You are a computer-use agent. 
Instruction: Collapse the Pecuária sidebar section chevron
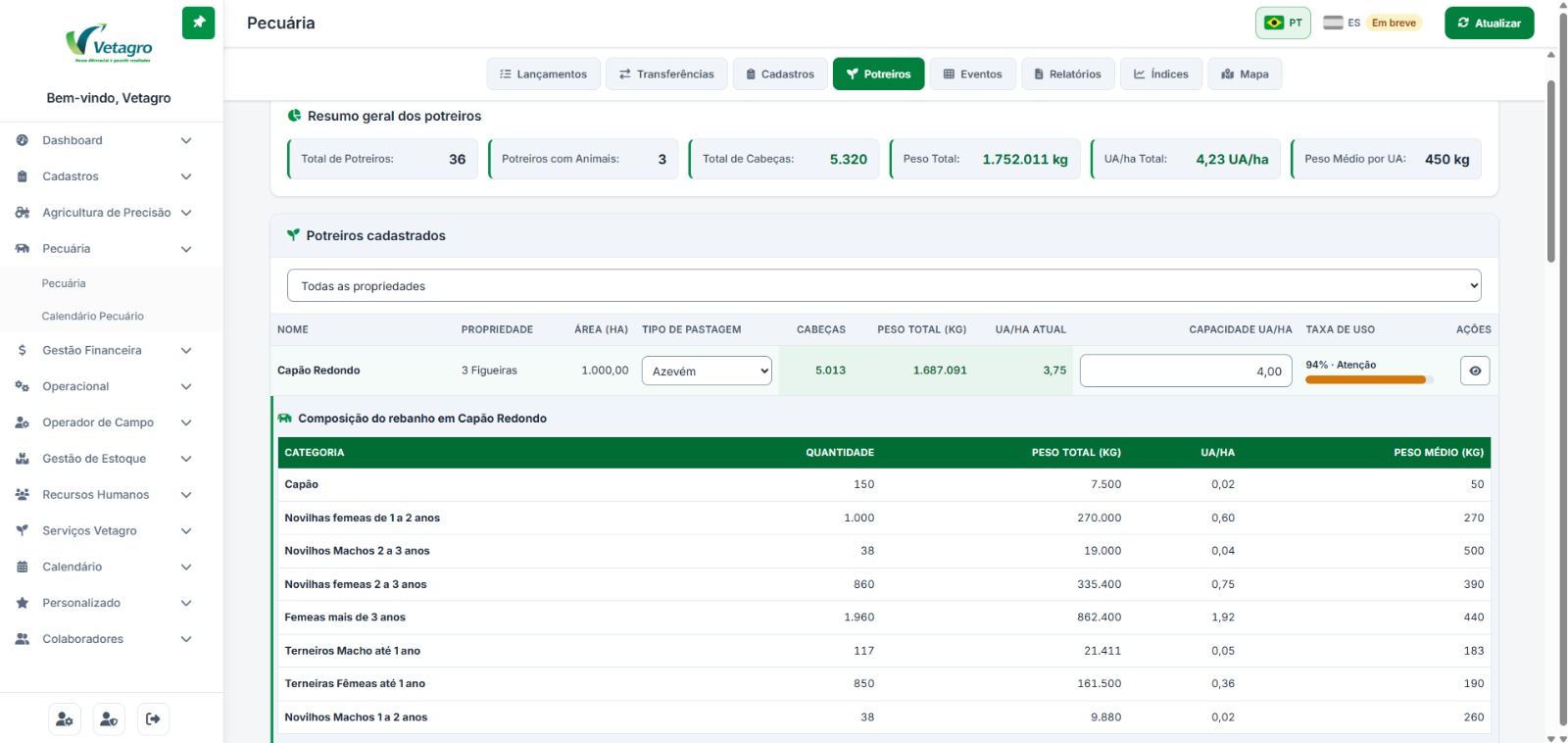tap(186, 249)
